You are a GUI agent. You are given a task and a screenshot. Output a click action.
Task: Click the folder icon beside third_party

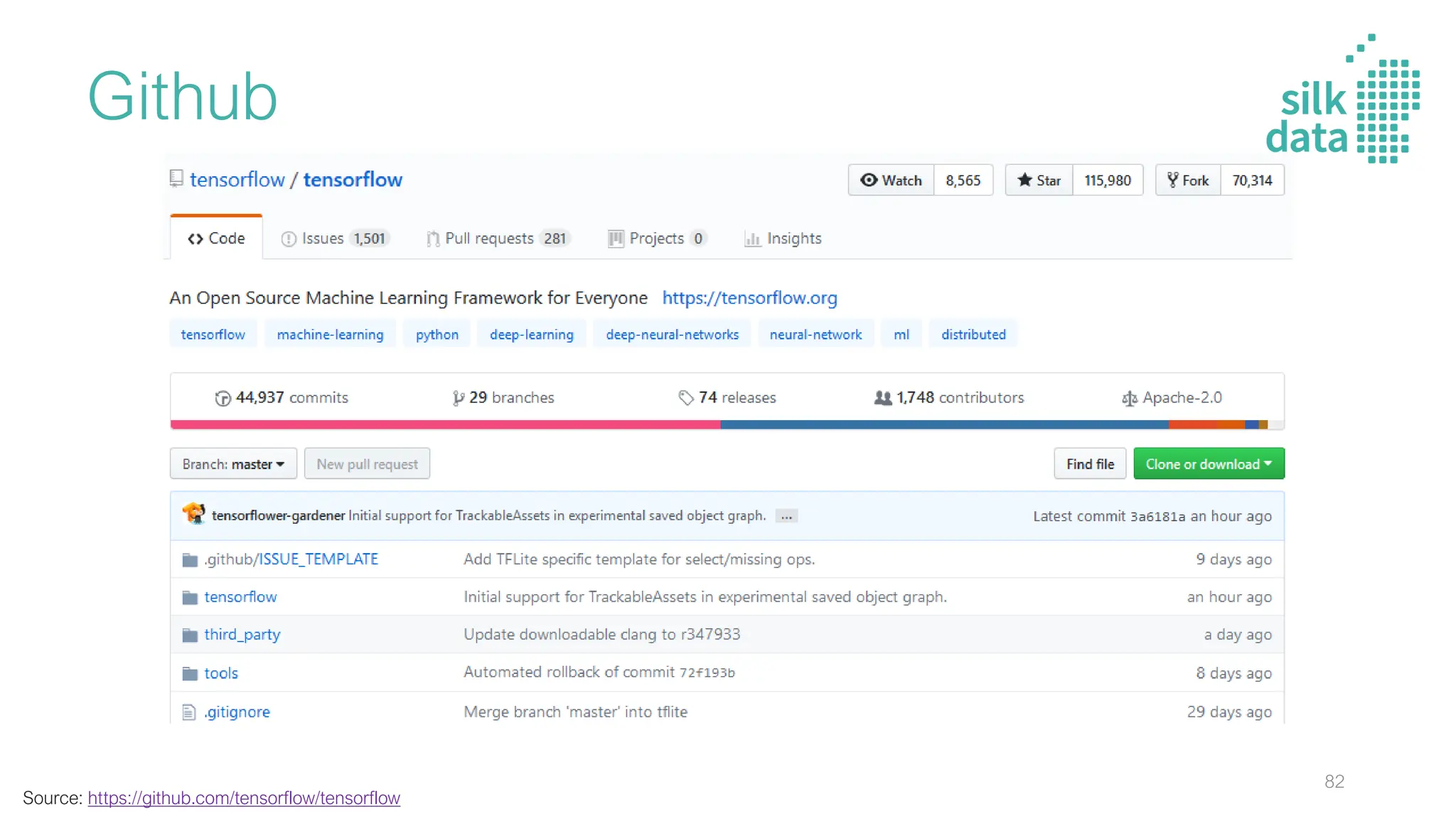[x=190, y=635]
